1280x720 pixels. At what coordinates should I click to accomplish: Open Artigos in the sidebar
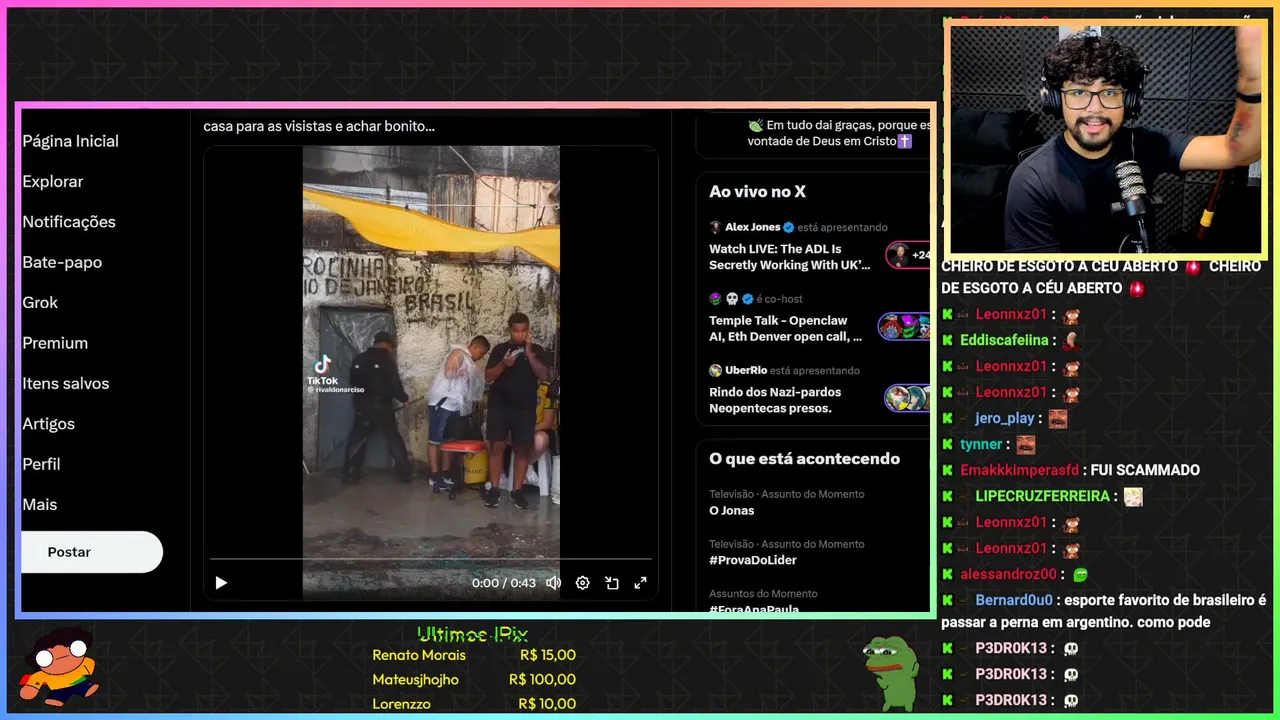[49, 424]
